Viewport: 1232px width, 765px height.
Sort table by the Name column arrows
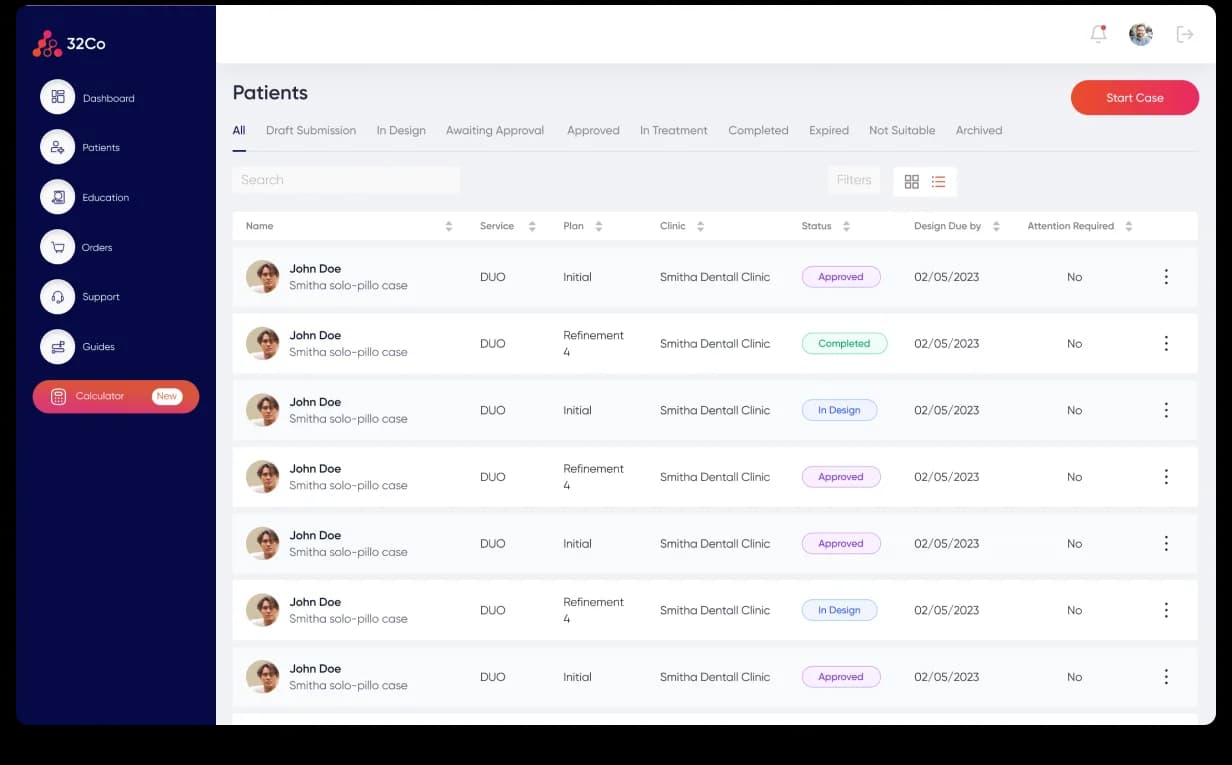tap(449, 226)
